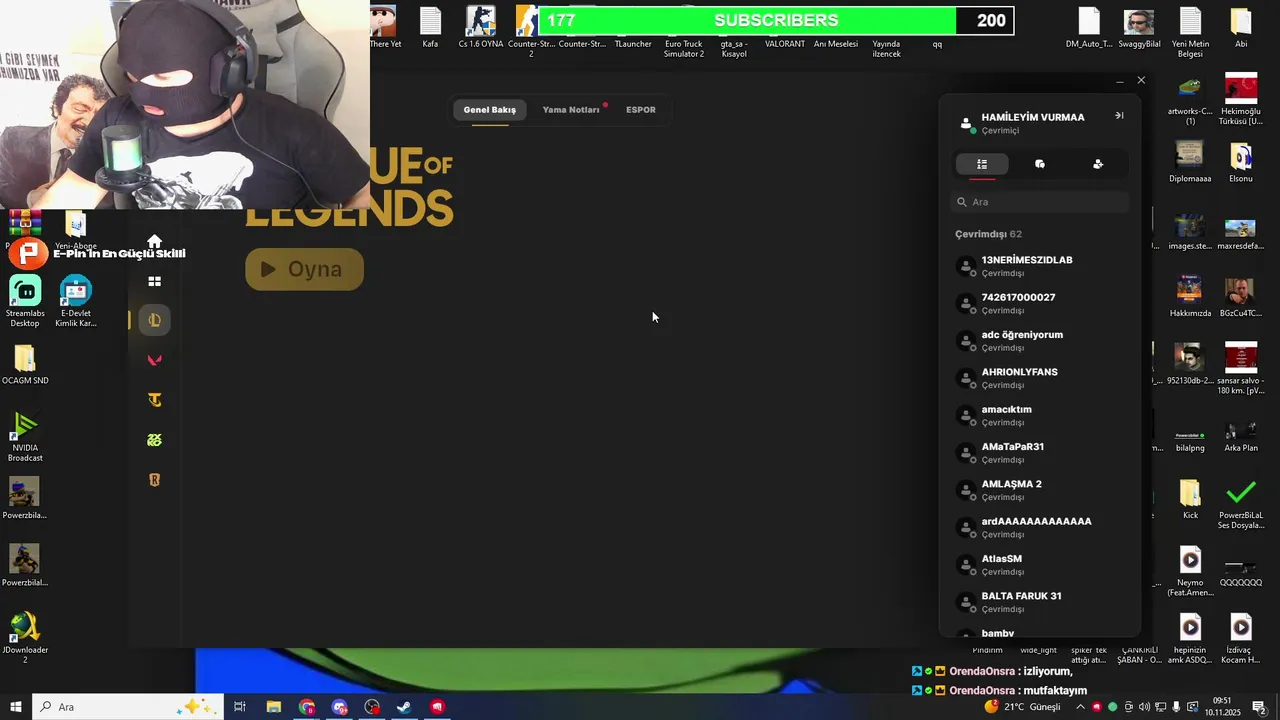The image size is (1280, 720).
Task: Select the Diplomaaaa desktop image
Action: click(x=1190, y=162)
